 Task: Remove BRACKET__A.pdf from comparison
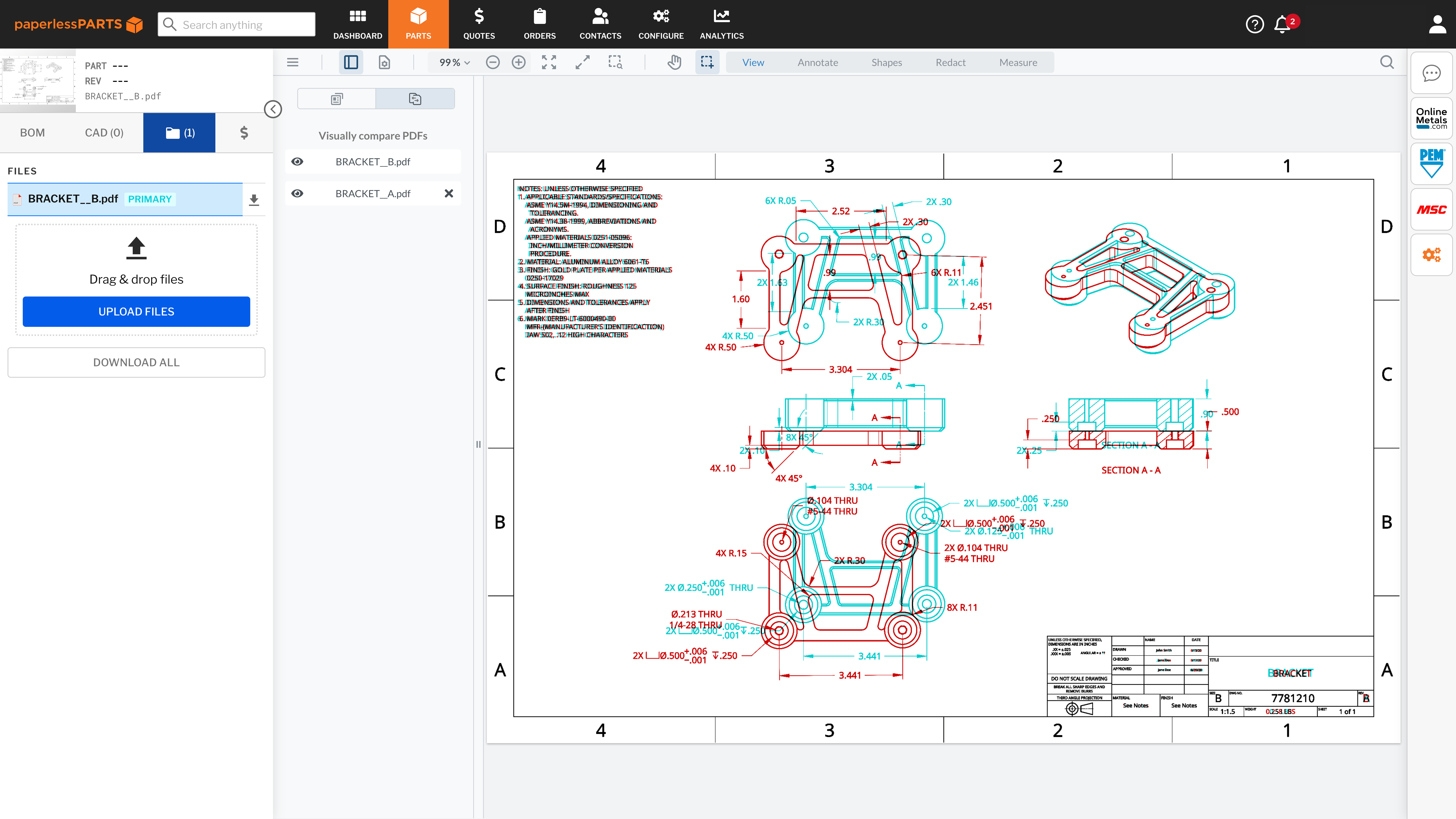click(449, 193)
